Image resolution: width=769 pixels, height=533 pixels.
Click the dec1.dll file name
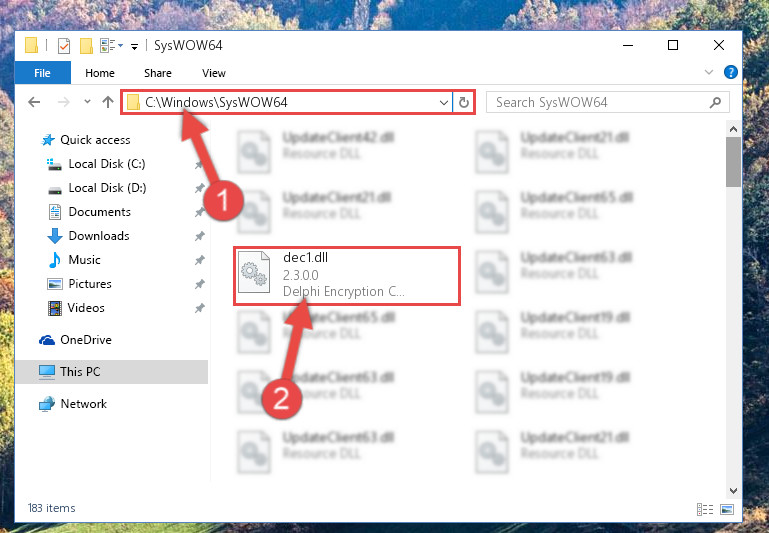click(x=306, y=257)
